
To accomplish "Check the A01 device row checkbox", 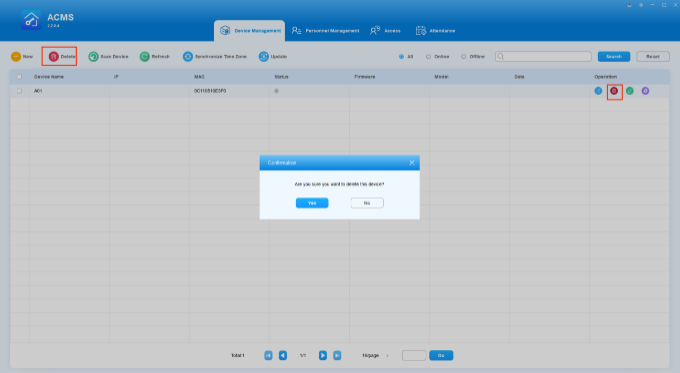I will (19, 91).
